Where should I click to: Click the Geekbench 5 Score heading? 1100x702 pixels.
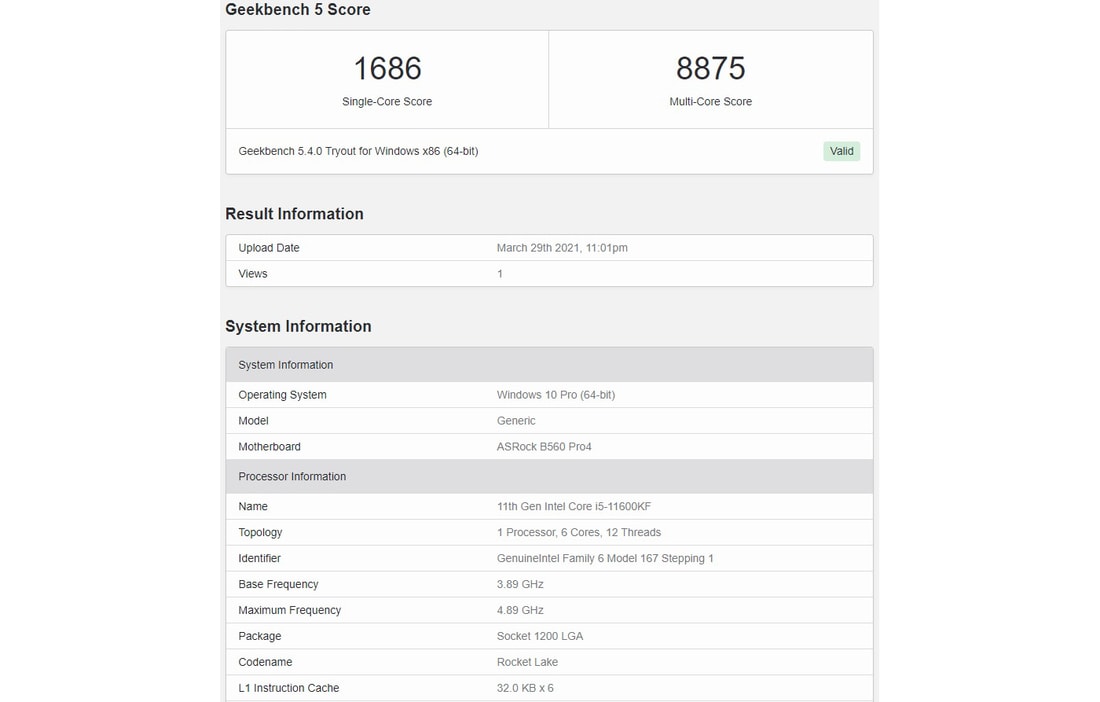298,10
